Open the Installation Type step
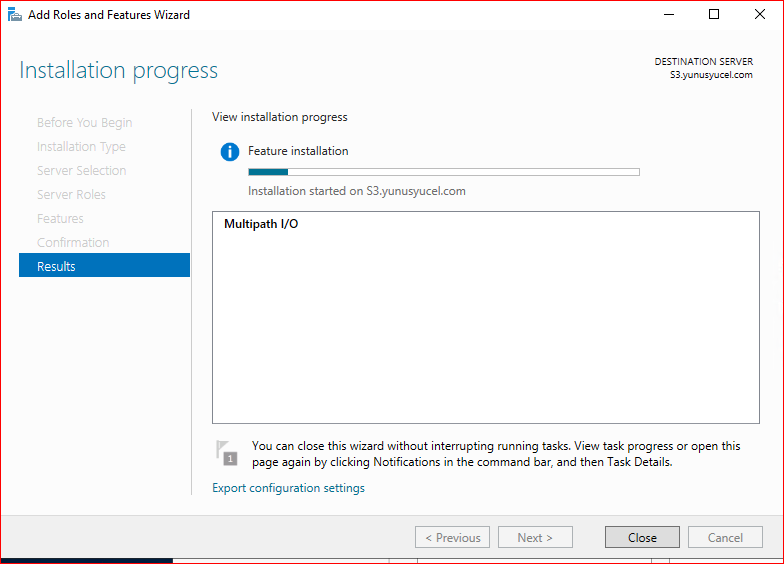This screenshot has height=564, width=784. tap(81, 146)
